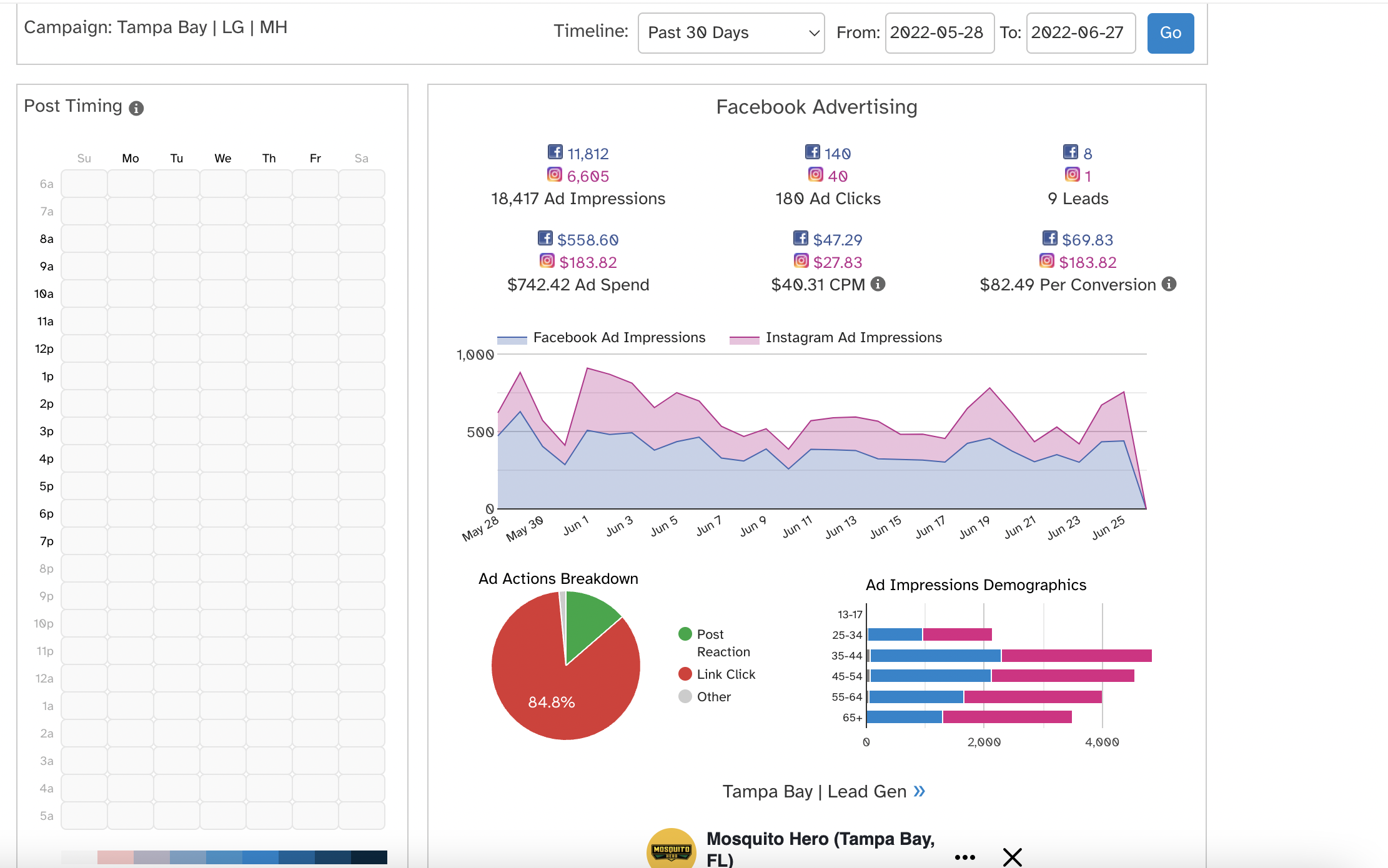The height and width of the screenshot is (868, 1388).
Task: Click the darkest navy timing scale swatch
Action: [x=369, y=857]
